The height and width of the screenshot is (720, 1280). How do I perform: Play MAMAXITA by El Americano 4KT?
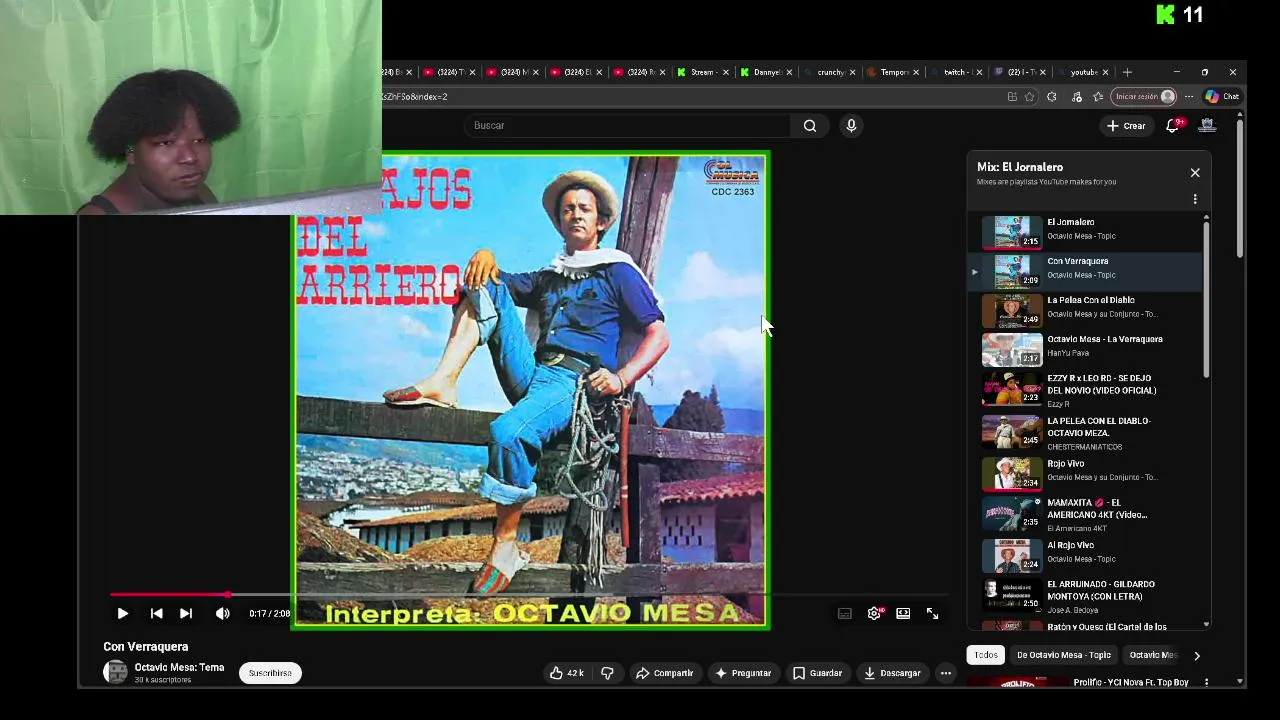pyautogui.click(x=1087, y=513)
